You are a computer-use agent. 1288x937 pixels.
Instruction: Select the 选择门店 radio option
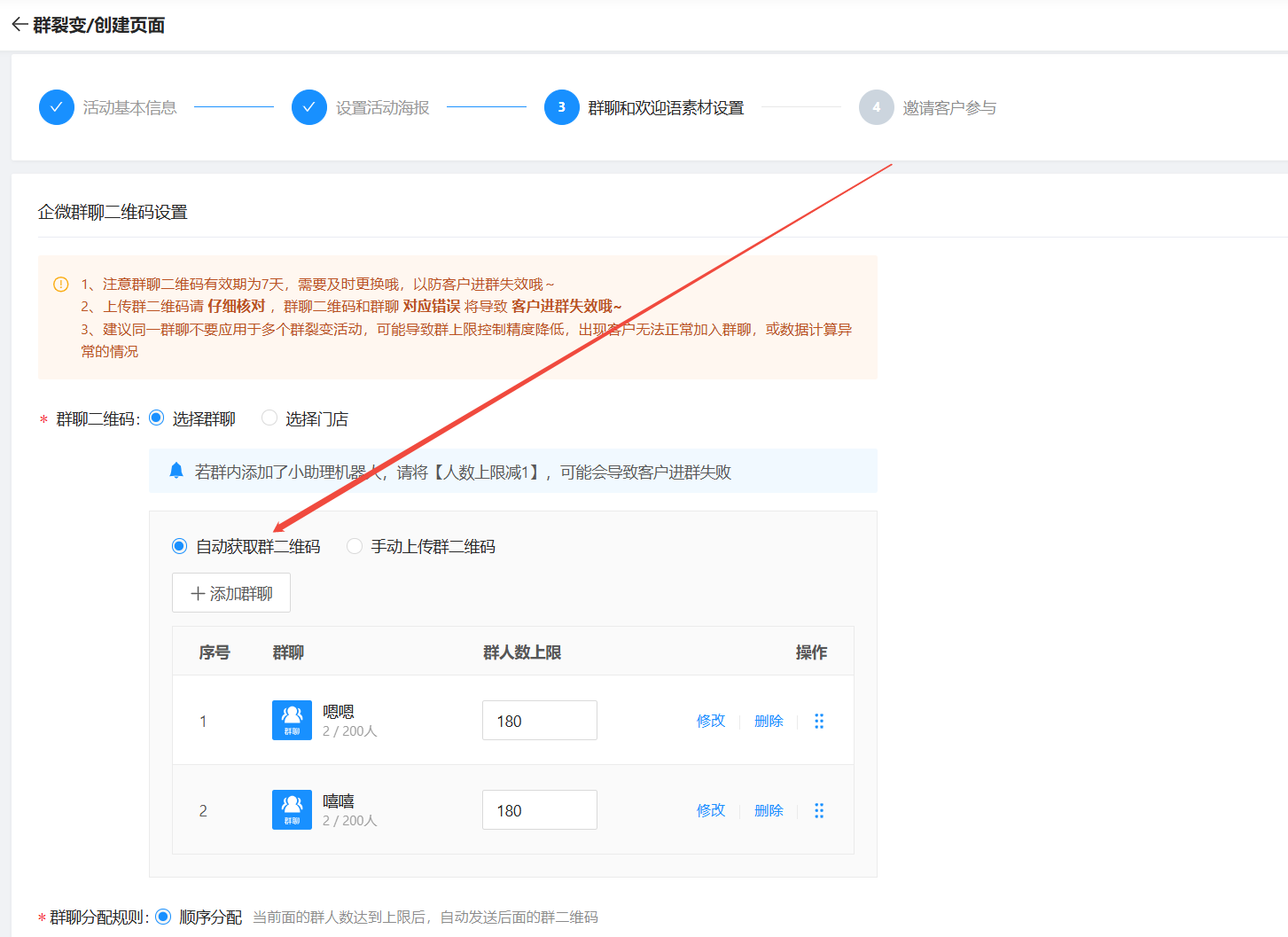click(269, 418)
